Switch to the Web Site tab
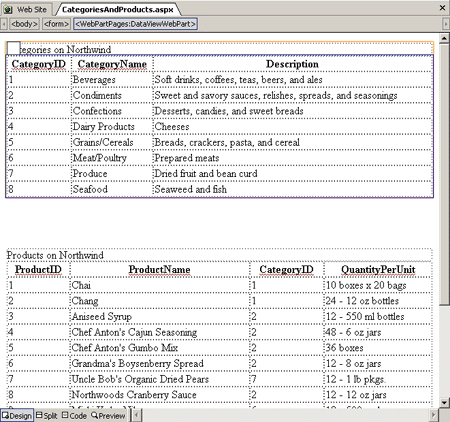The height and width of the screenshot is (422, 450). [x=26, y=9]
